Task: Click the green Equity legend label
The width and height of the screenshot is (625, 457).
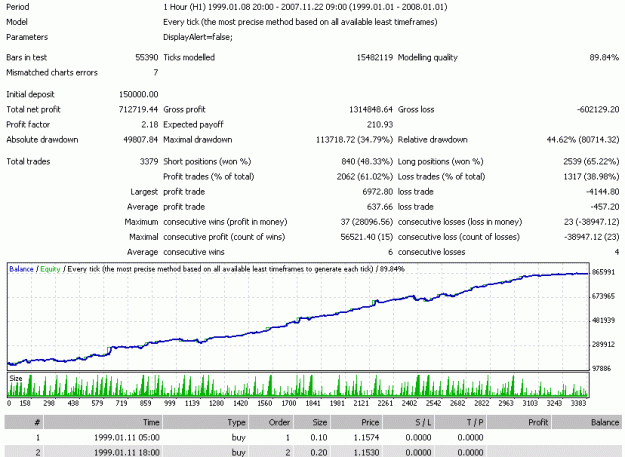Action: (x=50, y=269)
